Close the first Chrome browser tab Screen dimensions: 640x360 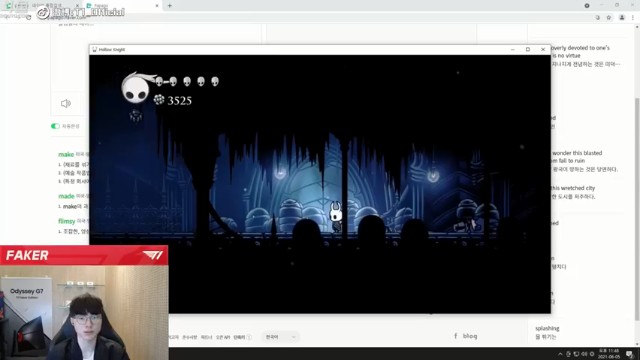click(78, 6)
